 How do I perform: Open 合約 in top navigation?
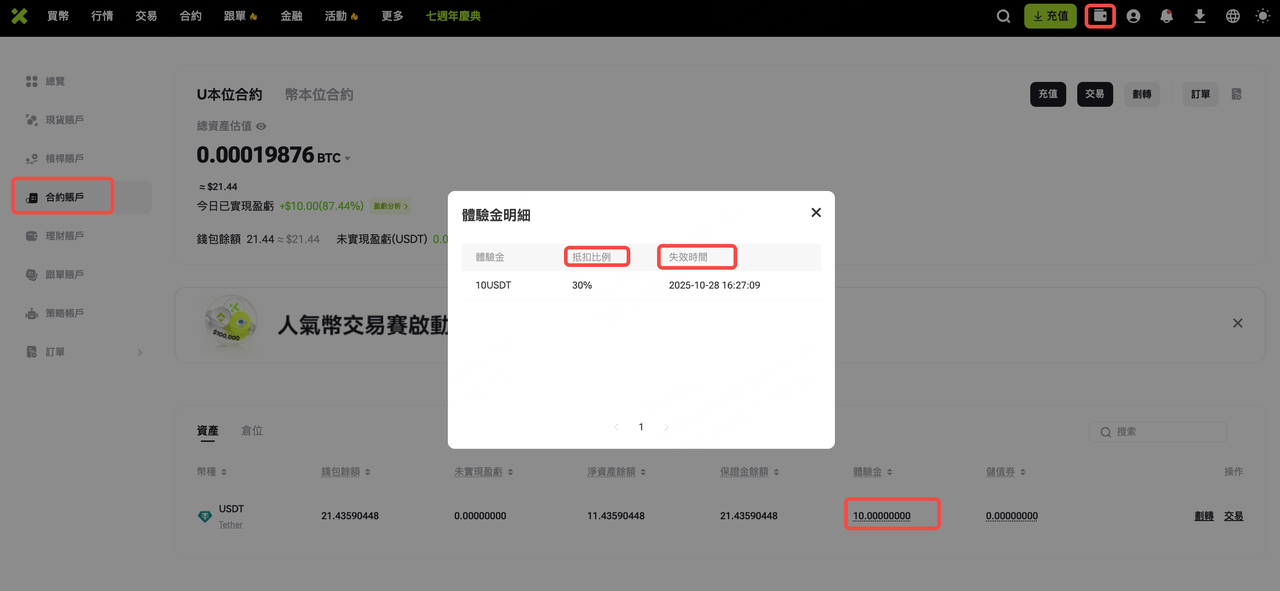click(x=190, y=16)
